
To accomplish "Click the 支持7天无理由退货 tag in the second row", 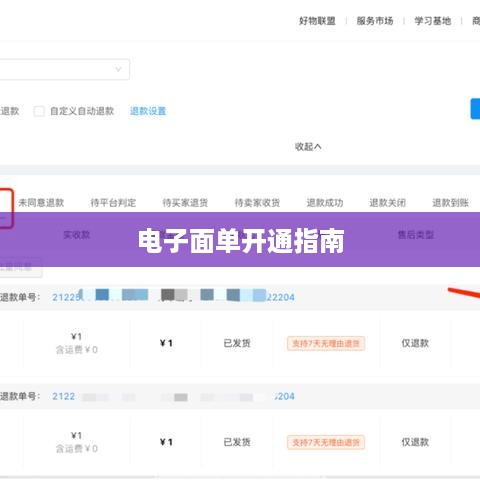I will coord(326,442).
